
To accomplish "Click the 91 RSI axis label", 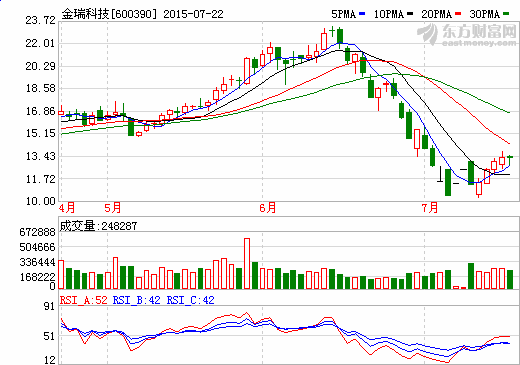I will point(49,306).
